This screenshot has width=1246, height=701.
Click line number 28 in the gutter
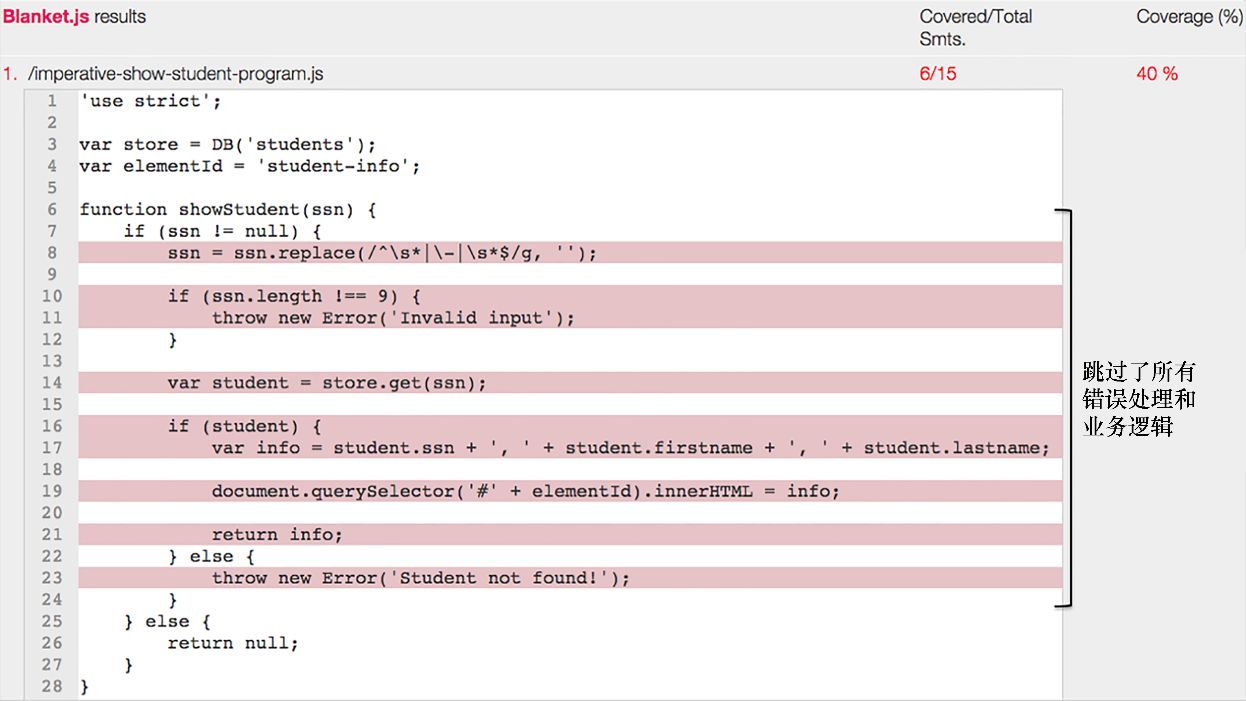tap(52, 686)
